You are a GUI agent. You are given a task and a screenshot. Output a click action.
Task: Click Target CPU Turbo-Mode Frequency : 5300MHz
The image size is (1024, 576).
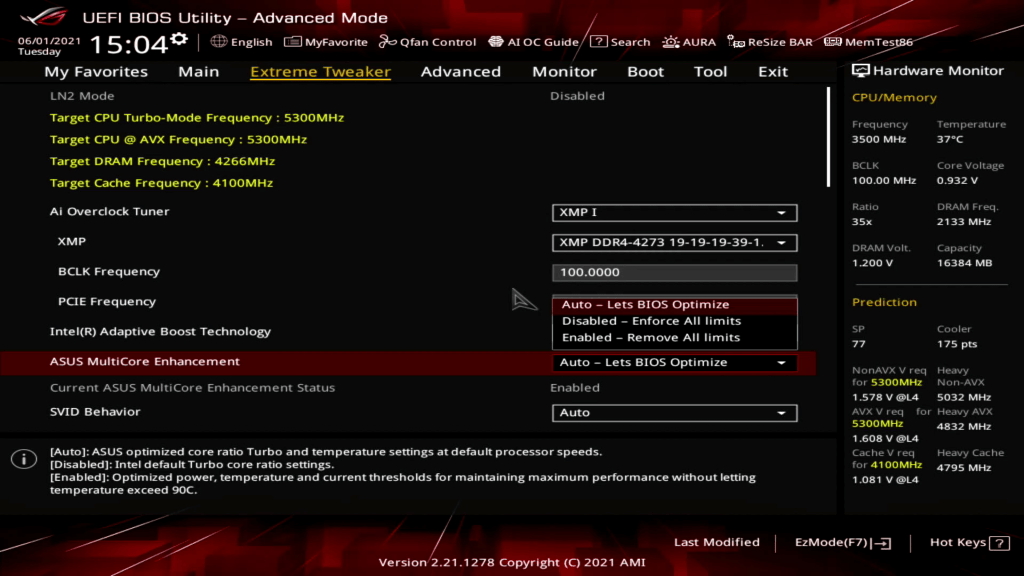(x=197, y=118)
